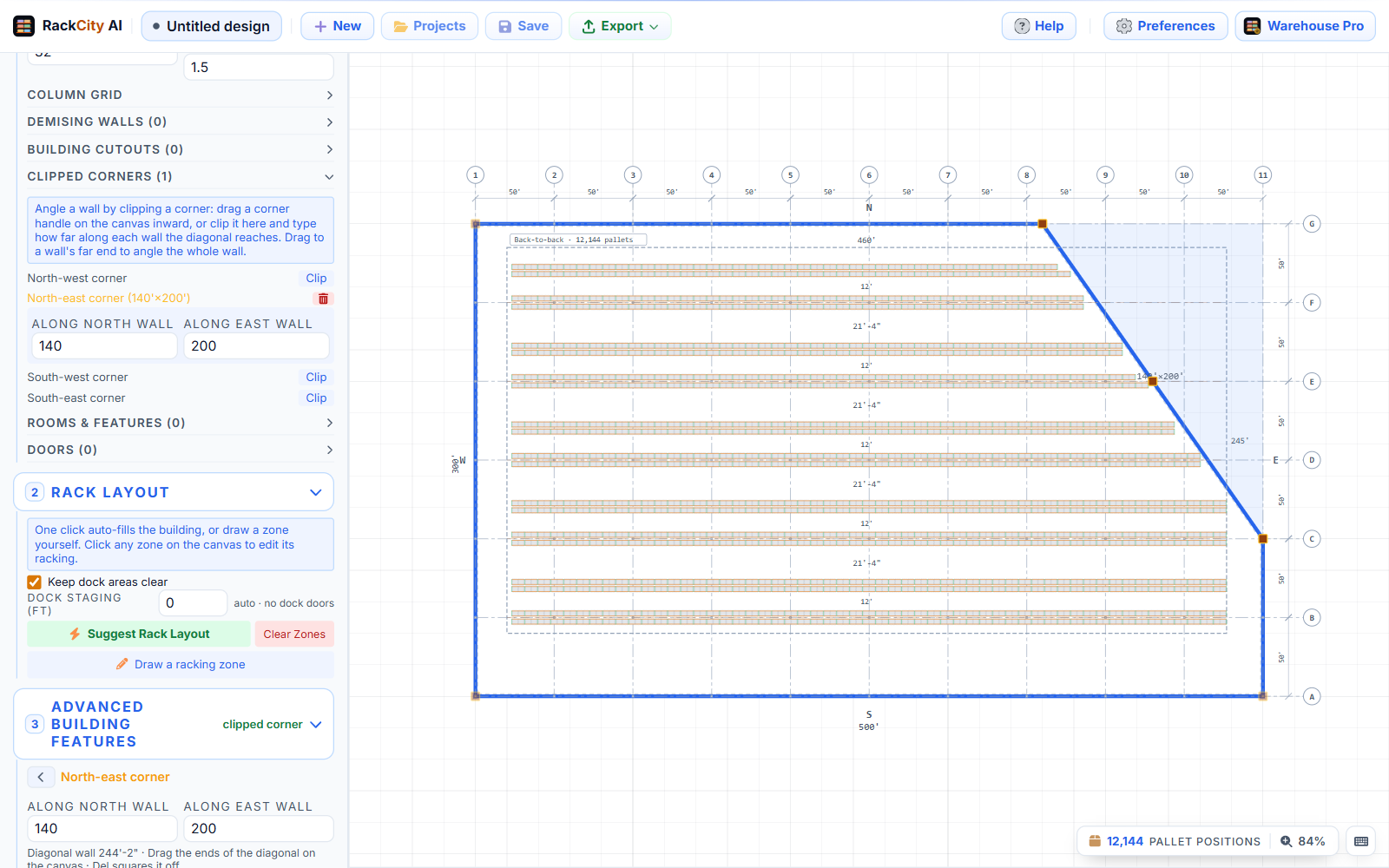This screenshot has height=868, width=1389.
Task: Expand the Demising Walls section
Action: click(181, 122)
